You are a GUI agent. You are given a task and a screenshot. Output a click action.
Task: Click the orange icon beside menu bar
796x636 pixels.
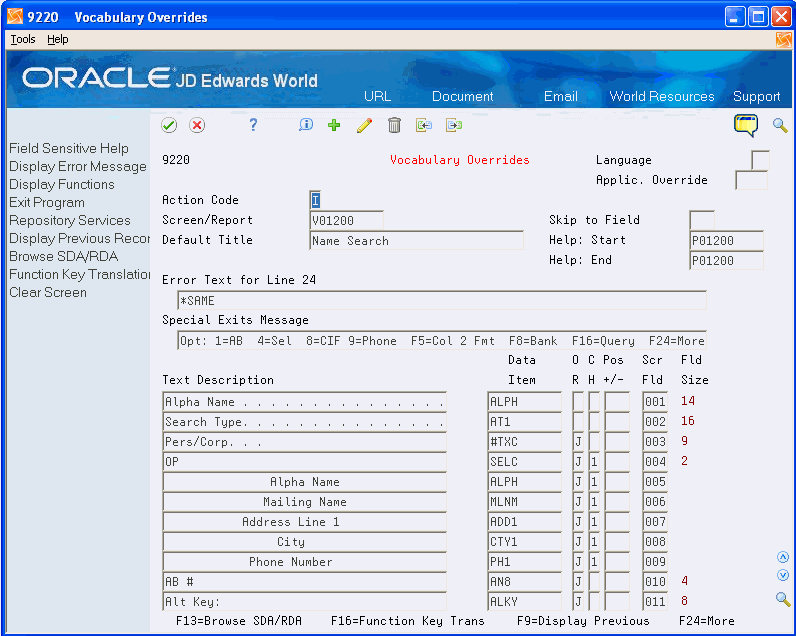pyautogui.click(x=784, y=40)
